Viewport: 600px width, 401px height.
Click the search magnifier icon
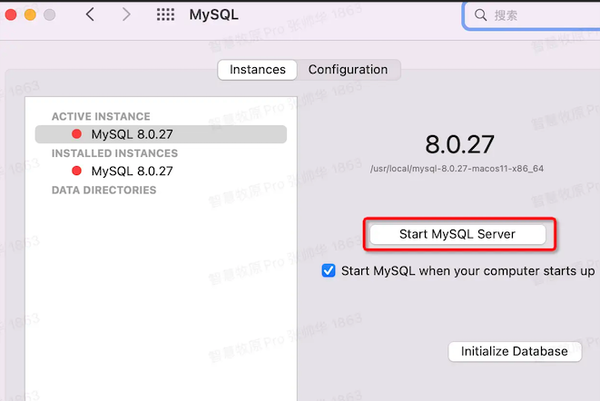click(x=480, y=15)
